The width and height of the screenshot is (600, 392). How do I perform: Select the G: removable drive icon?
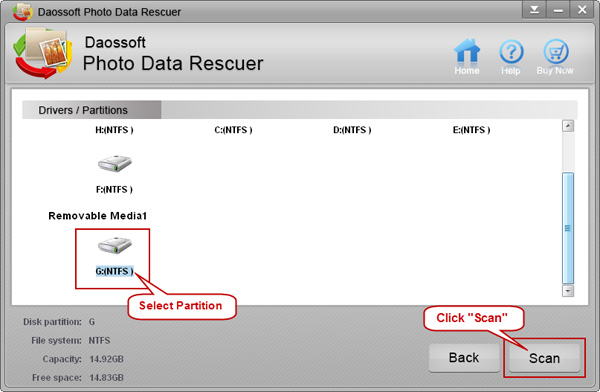[x=114, y=245]
